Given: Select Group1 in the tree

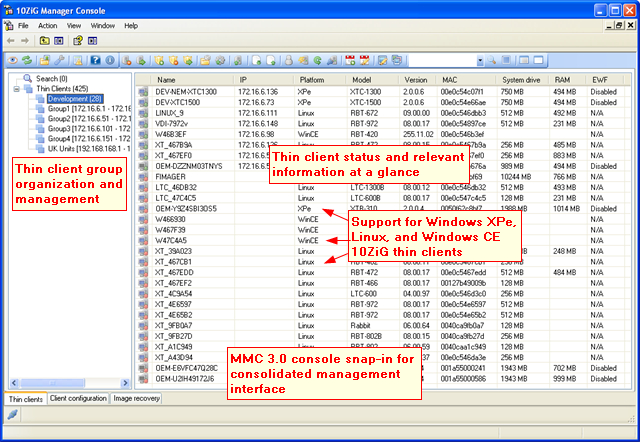Looking at the screenshot, I should tap(89, 109).
